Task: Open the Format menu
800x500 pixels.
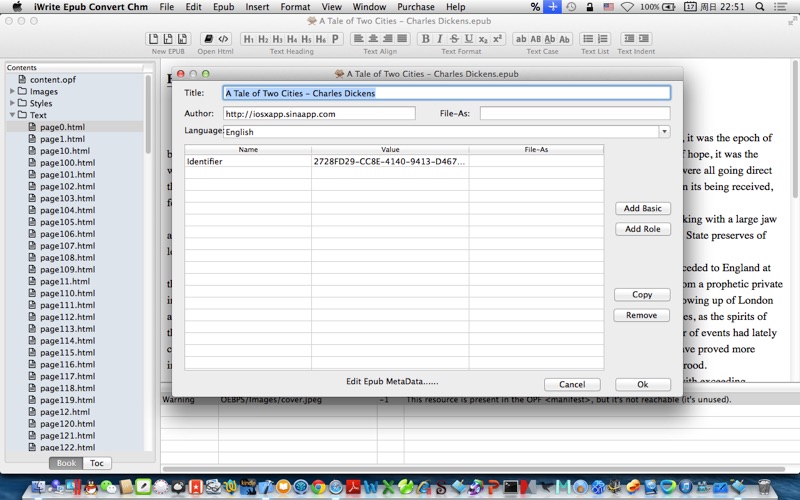Action: 295,7
